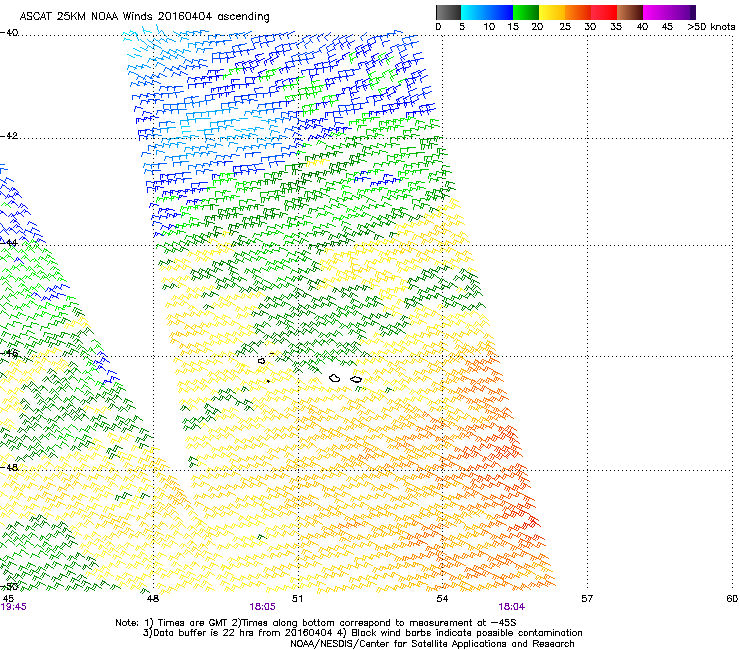The image size is (740, 650).
Task: Click the gray 0-5 knots color swatch
Action: 448,12
